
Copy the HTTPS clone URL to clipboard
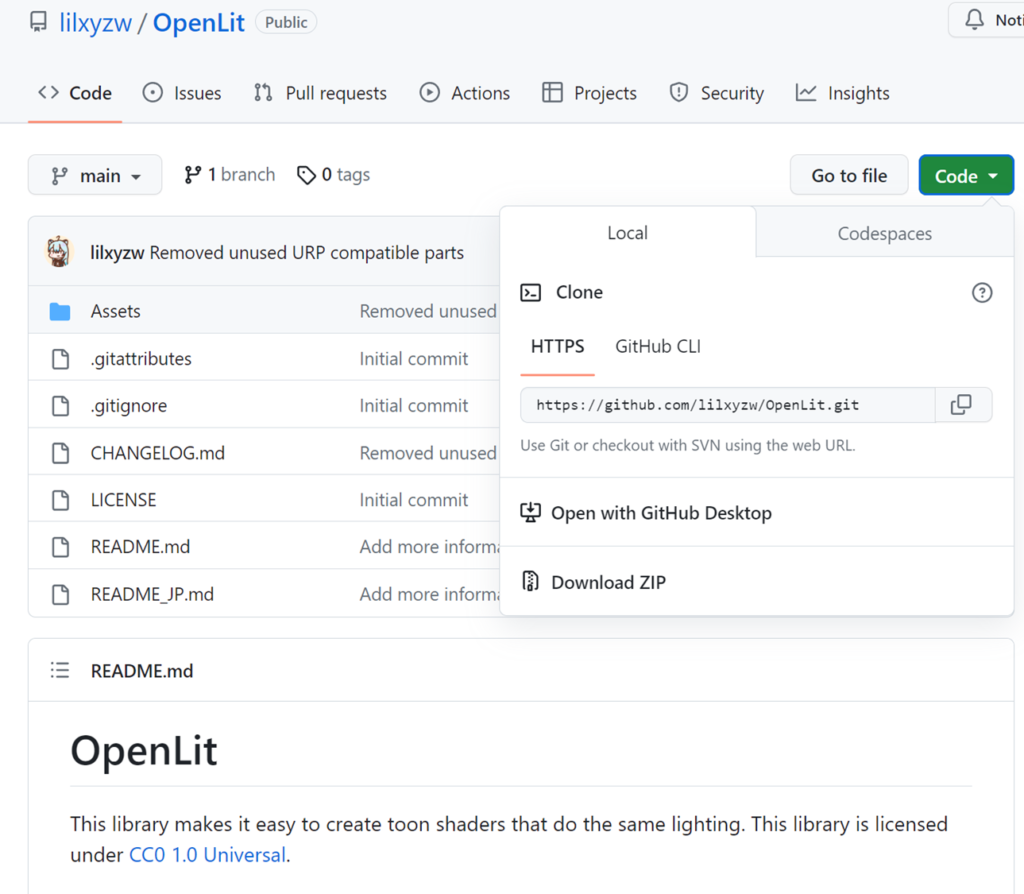pyautogui.click(x=961, y=405)
